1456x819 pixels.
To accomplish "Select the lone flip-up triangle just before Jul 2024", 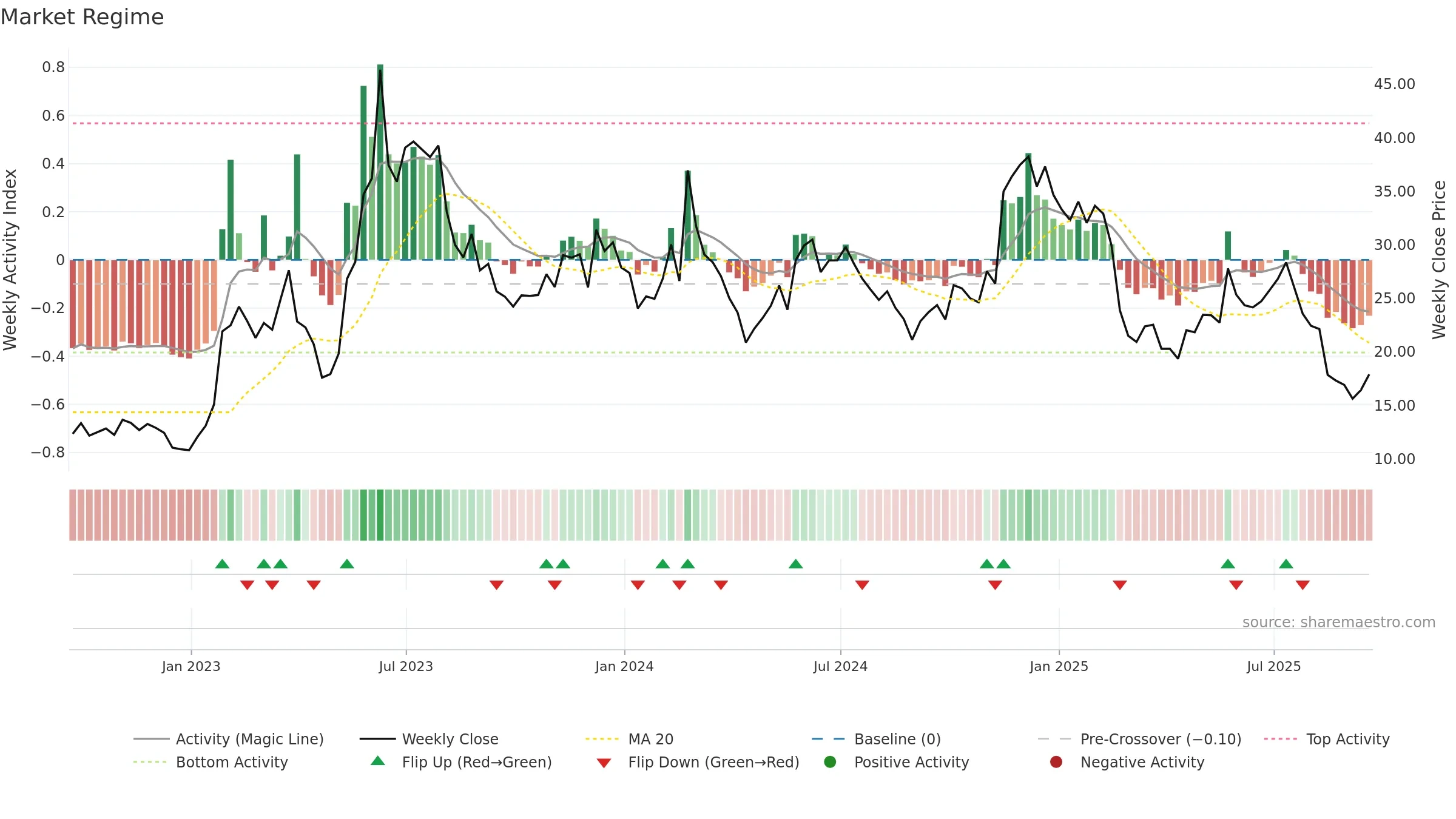I will [796, 564].
